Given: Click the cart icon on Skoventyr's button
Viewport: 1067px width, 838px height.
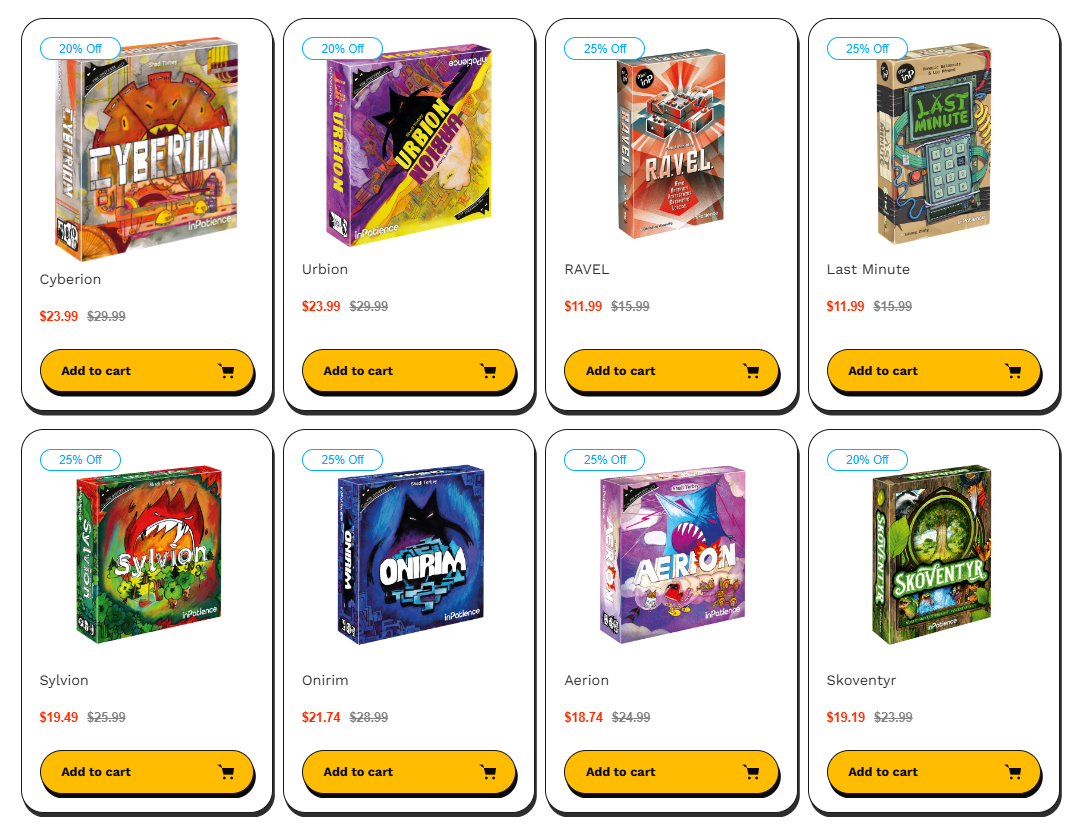Looking at the screenshot, I should point(1013,772).
